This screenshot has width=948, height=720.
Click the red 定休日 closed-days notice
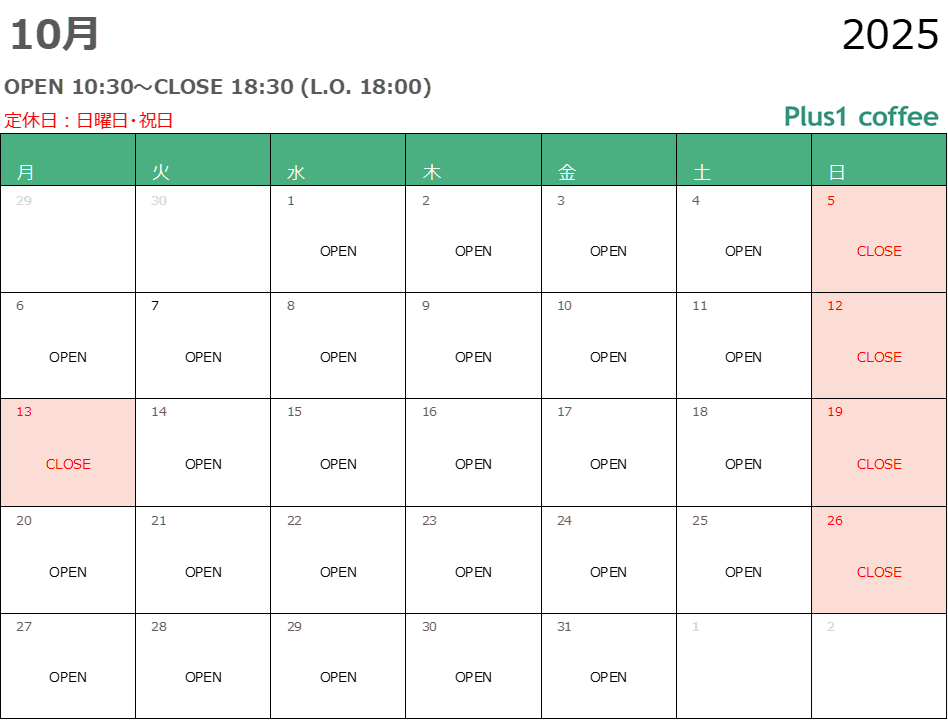(89, 121)
